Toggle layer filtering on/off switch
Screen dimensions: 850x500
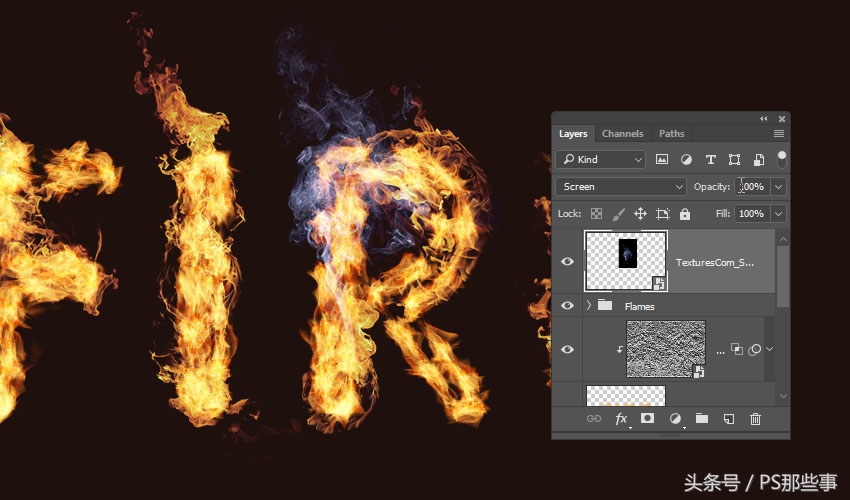(781, 159)
